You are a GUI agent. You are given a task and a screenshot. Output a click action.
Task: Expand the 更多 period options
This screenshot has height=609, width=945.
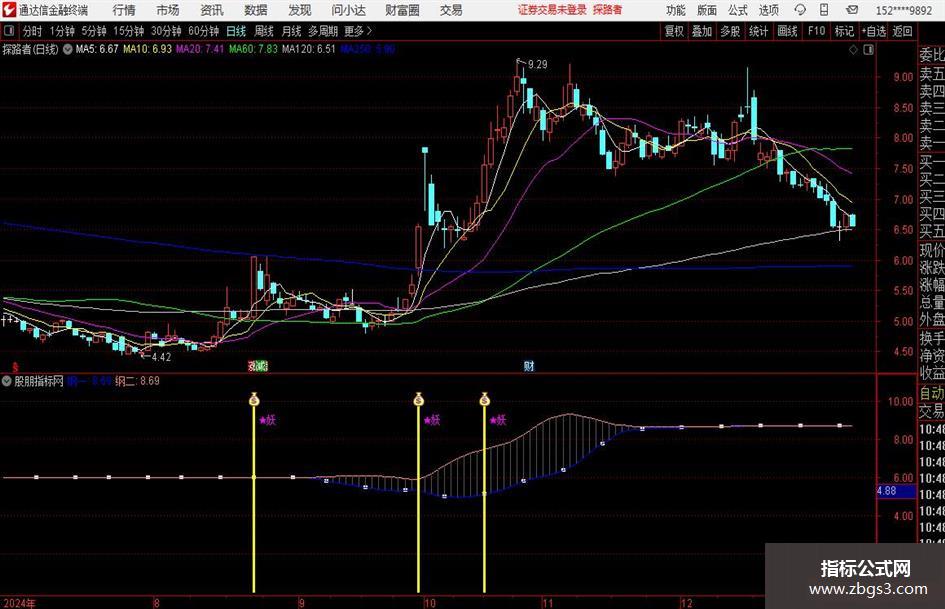click(x=359, y=31)
